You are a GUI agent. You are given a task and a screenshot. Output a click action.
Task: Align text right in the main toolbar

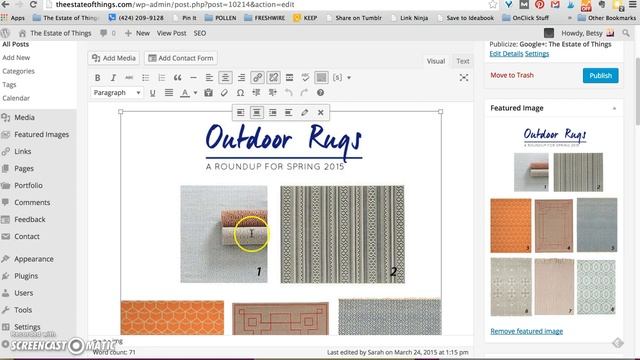point(241,78)
